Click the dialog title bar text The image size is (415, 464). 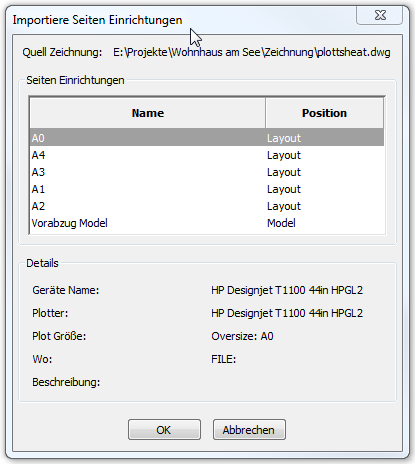click(x=97, y=20)
